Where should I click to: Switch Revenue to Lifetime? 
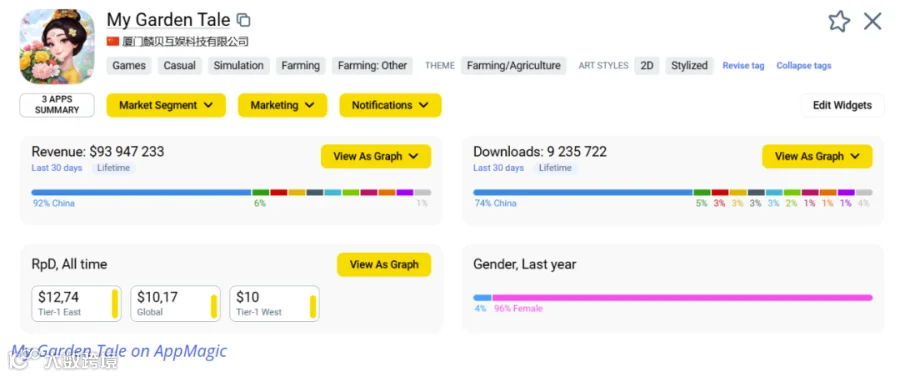113,168
